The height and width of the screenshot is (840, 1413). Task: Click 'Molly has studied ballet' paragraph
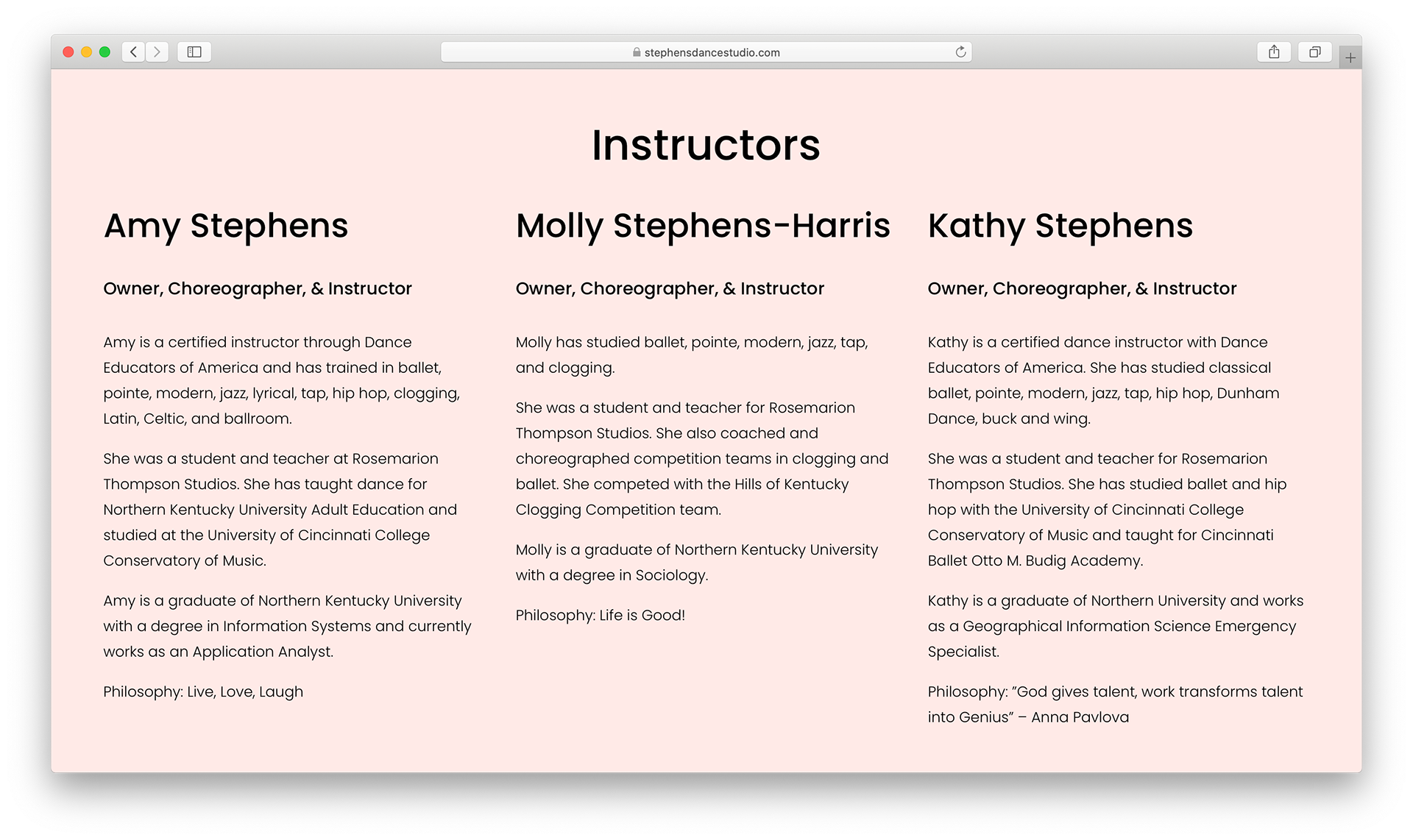pyautogui.click(x=692, y=355)
